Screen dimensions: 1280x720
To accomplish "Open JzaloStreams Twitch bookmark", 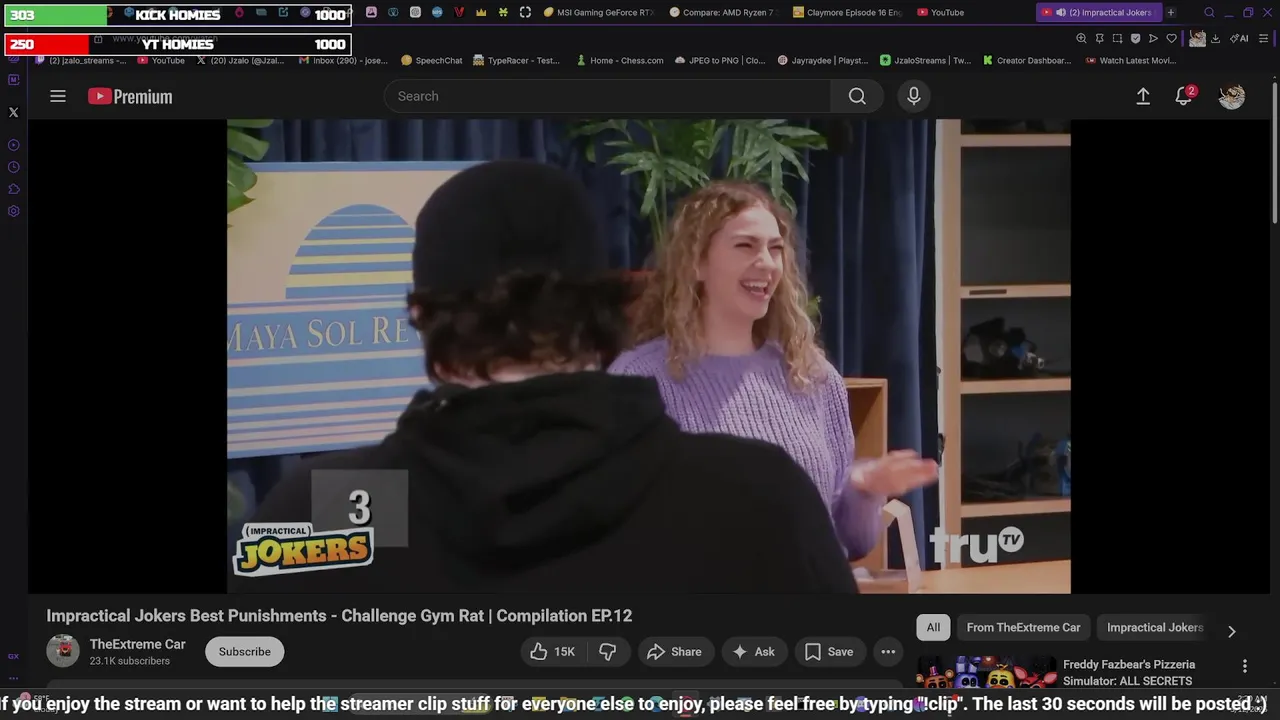I will 925,60.
